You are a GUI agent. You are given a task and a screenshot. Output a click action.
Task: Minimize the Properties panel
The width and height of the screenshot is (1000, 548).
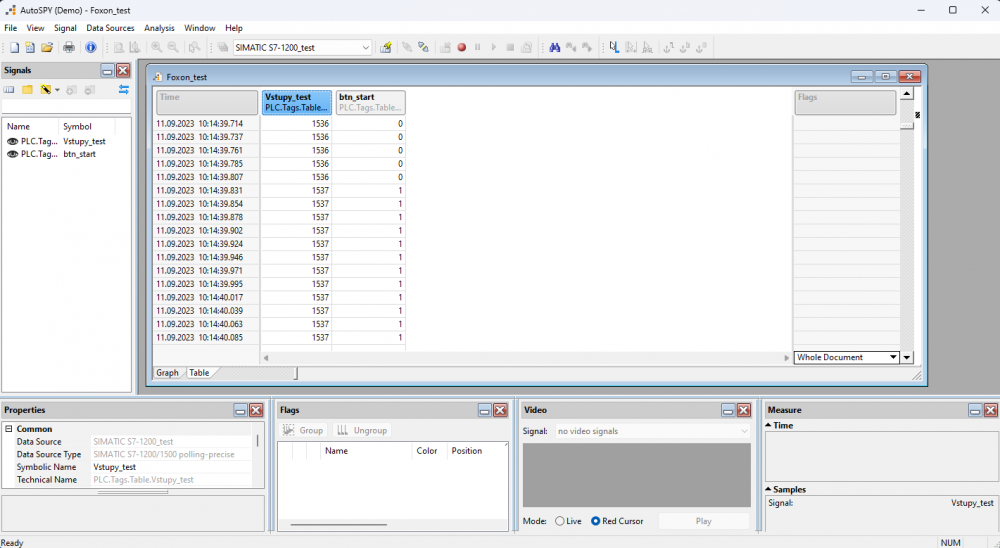pos(240,410)
